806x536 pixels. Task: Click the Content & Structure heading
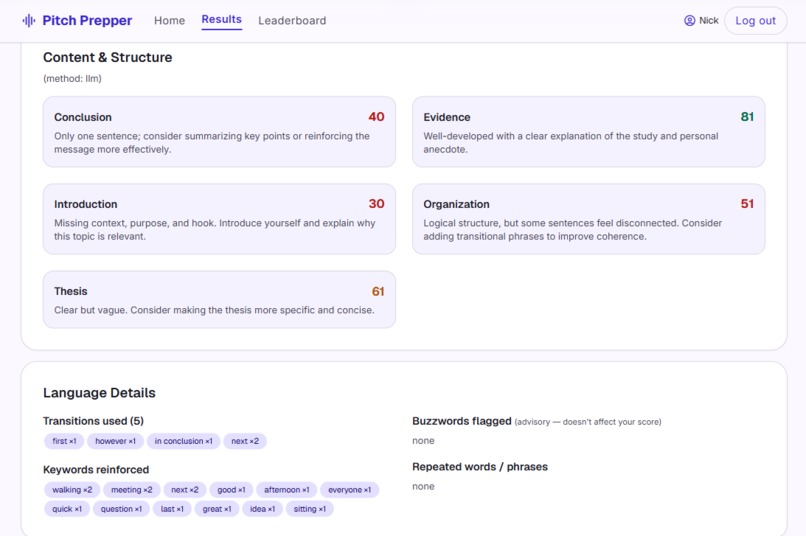pos(107,57)
